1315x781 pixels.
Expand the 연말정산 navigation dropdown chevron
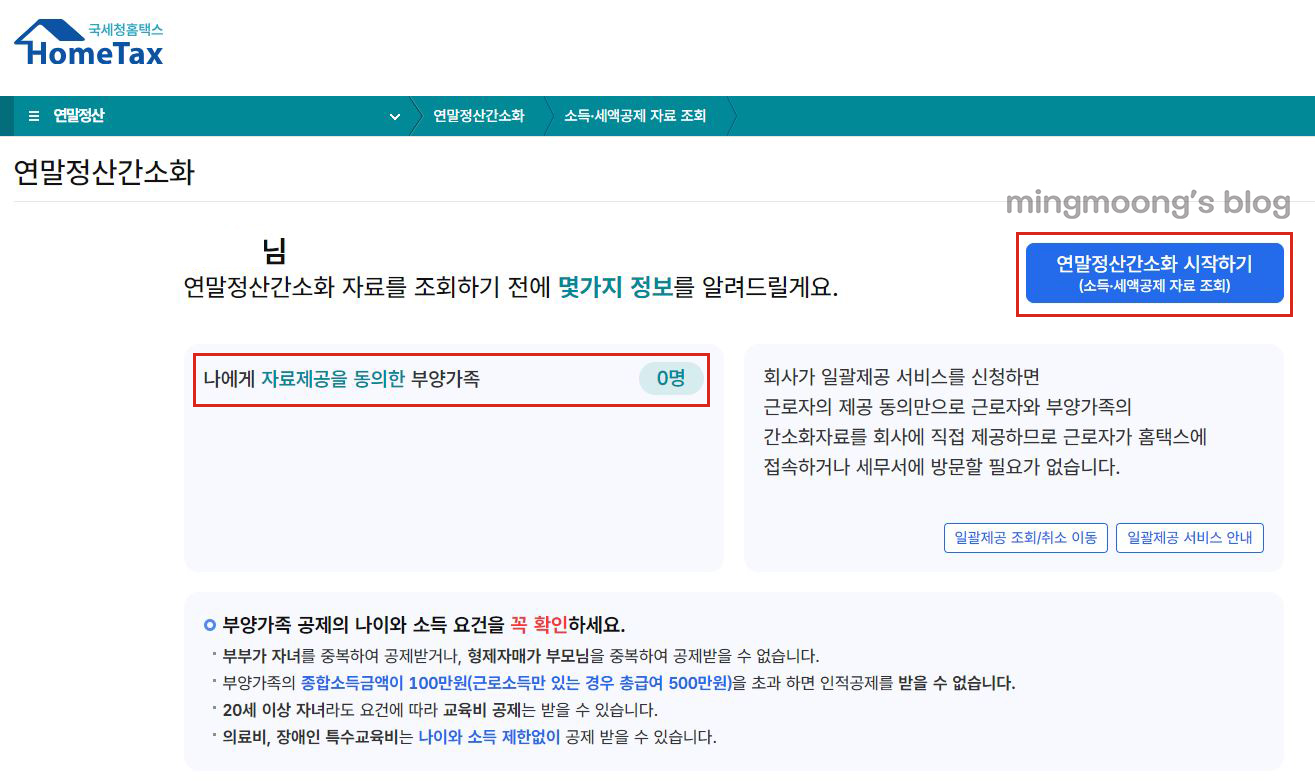click(x=395, y=116)
